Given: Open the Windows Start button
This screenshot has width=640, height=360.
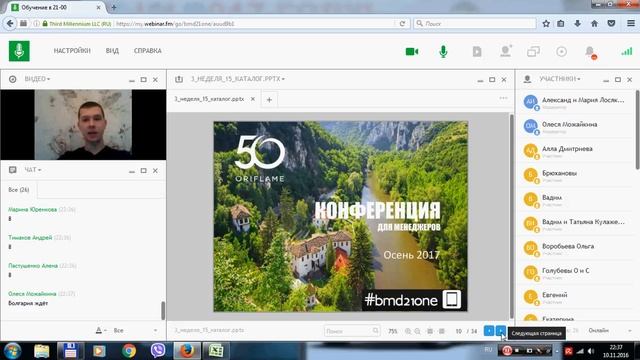Looking at the screenshot, I should pyautogui.click(x=12, y=351).
